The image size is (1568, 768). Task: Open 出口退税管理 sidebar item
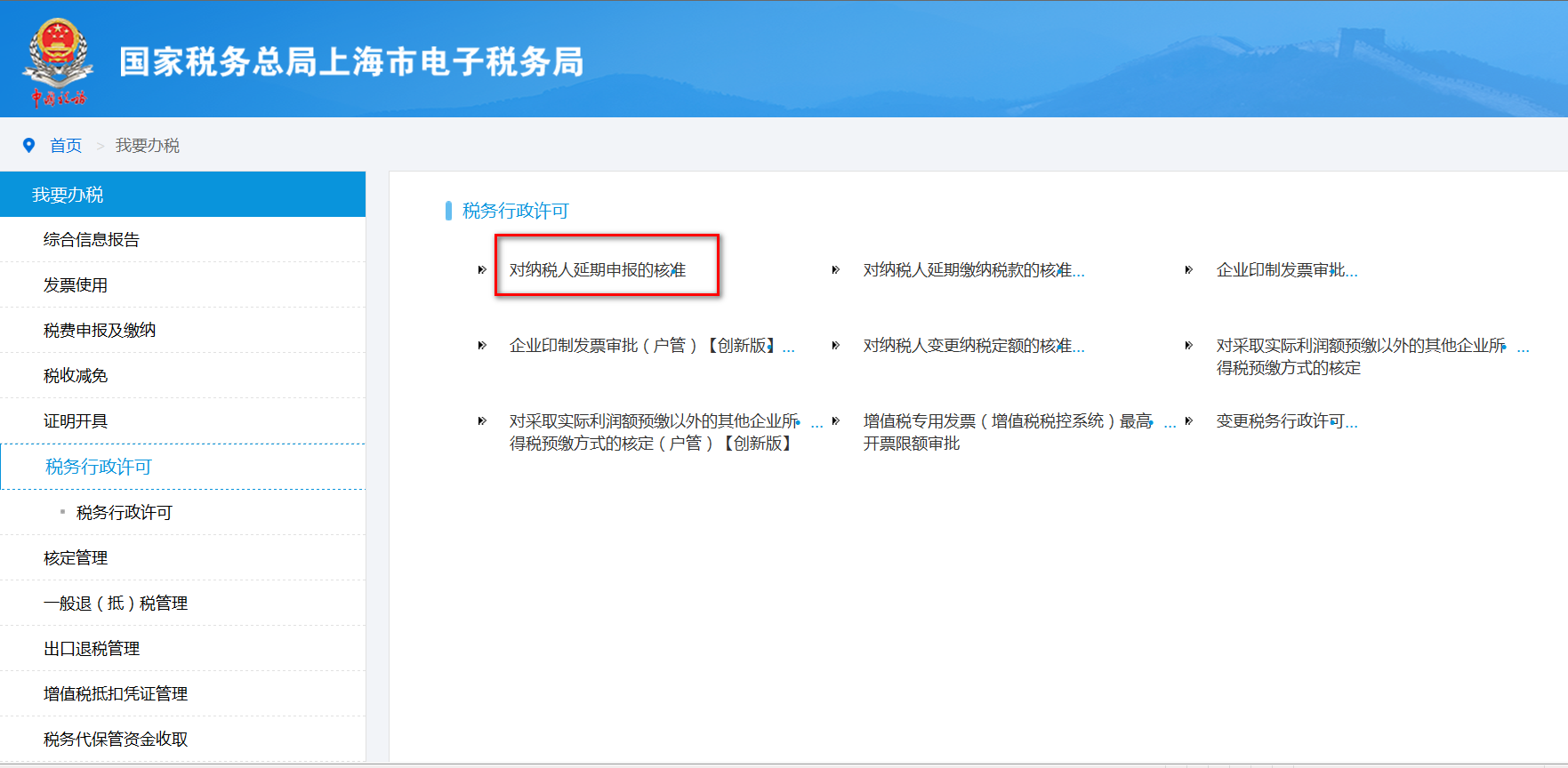182,648
